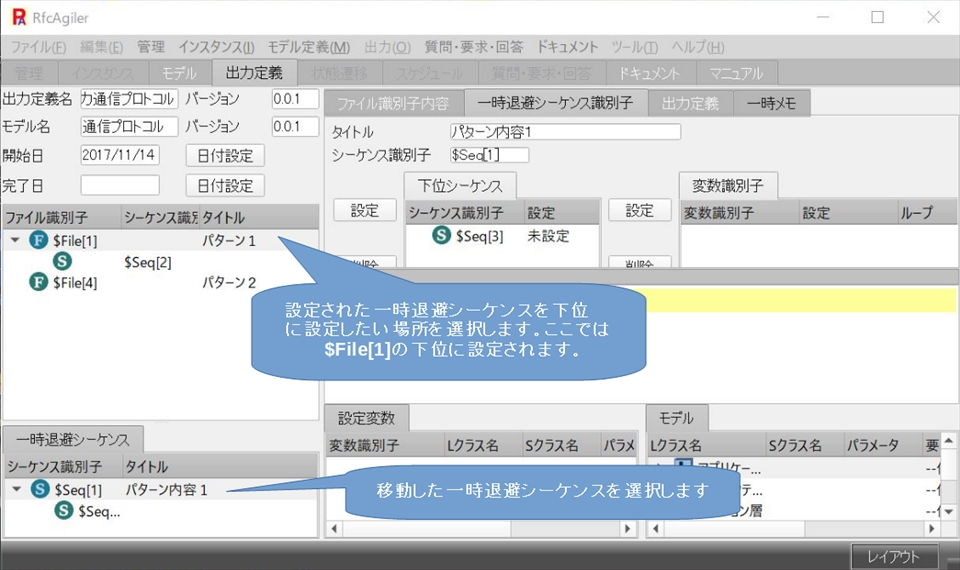
Task: Click scroll down arrow in モデル panel
Action: click(x=948, y=511)
